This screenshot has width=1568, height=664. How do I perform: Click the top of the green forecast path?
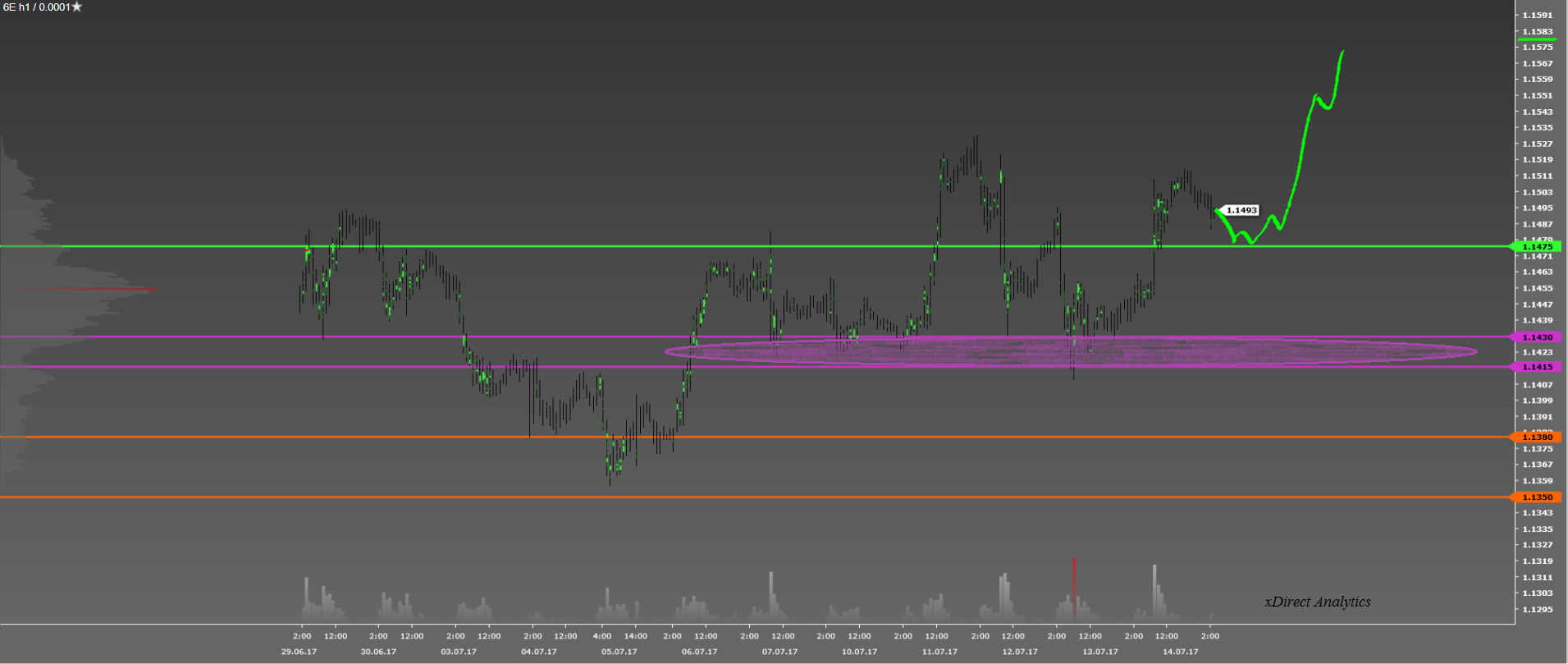[1342, 53]
